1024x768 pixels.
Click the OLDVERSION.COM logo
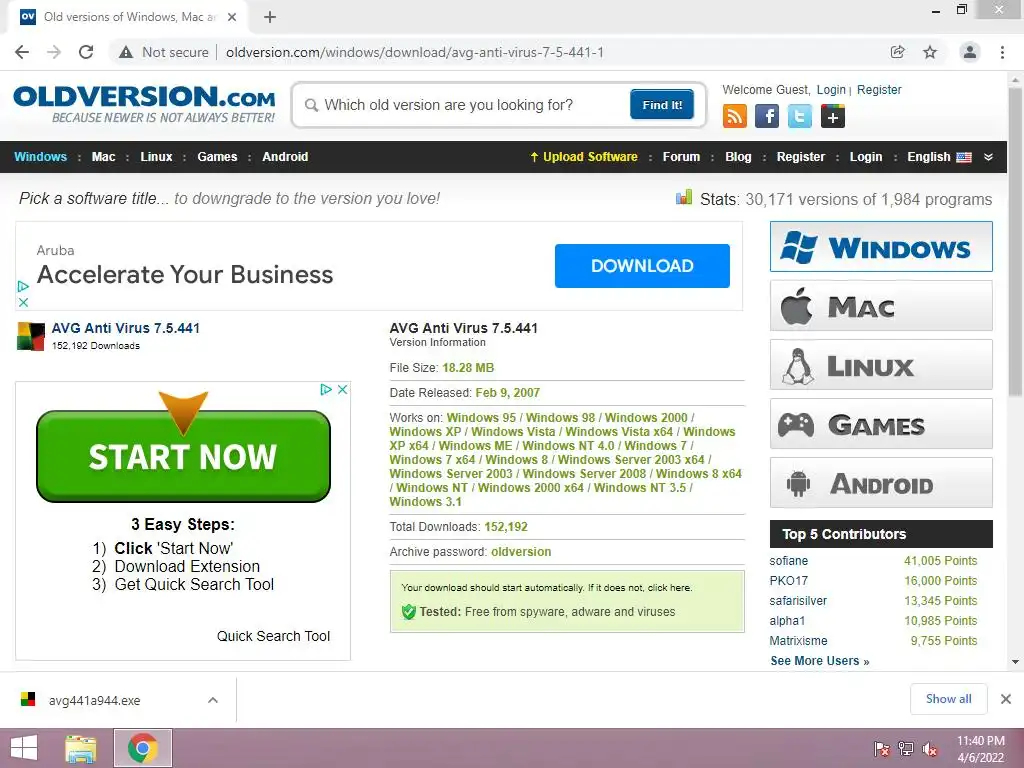[x=144, y=104]
